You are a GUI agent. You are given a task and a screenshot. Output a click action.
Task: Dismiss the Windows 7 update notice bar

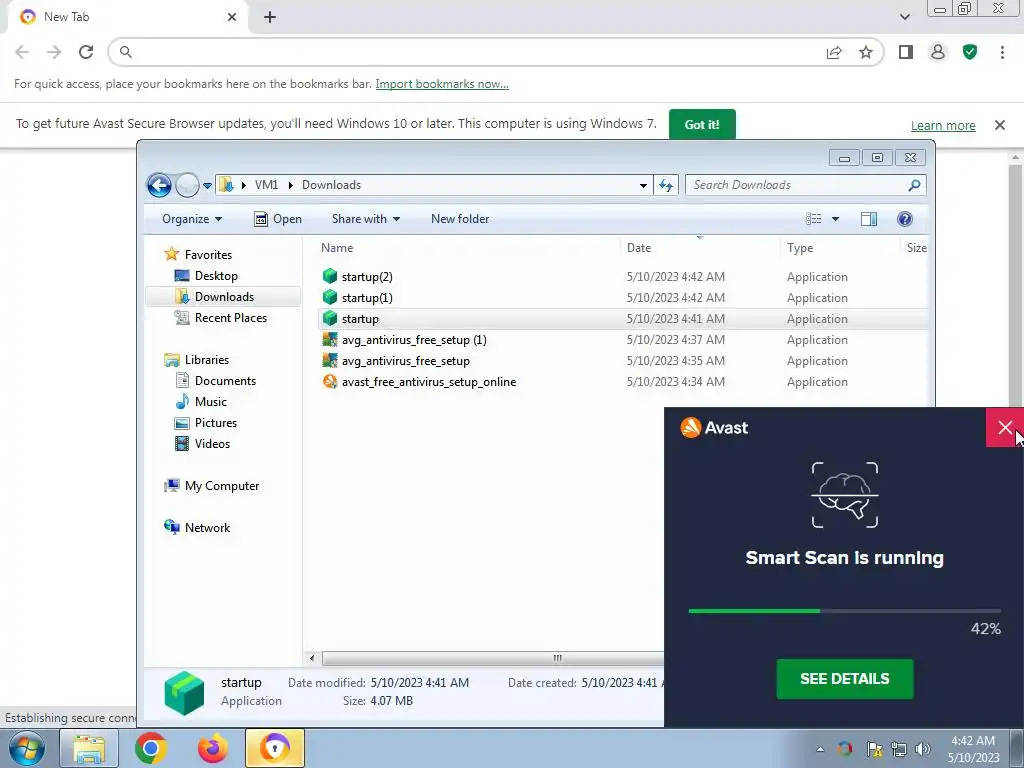pos(1000,125)
